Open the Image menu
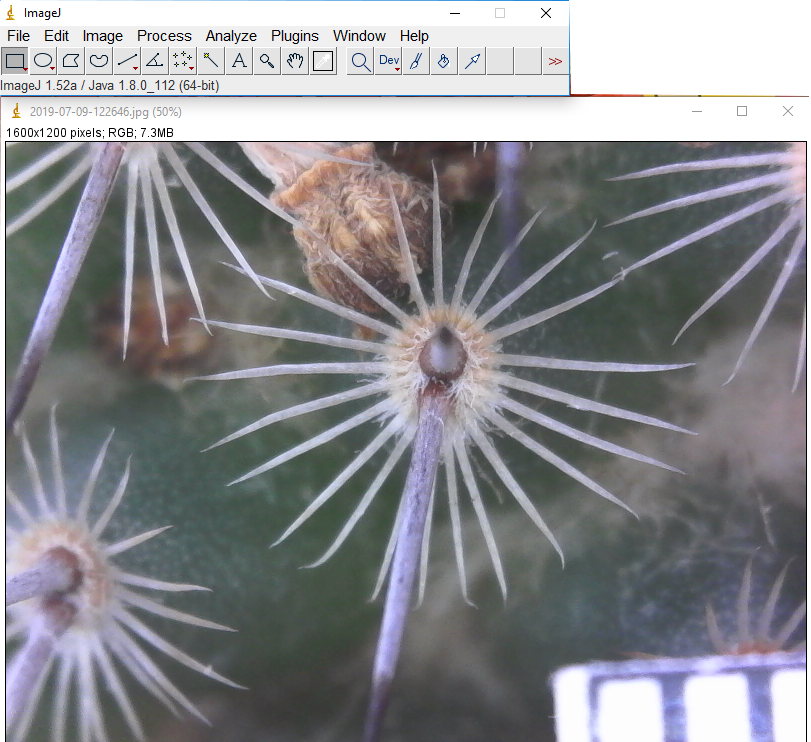Viewport: 811px width, 742px height. pyautogui.click(x=102, y=36)
